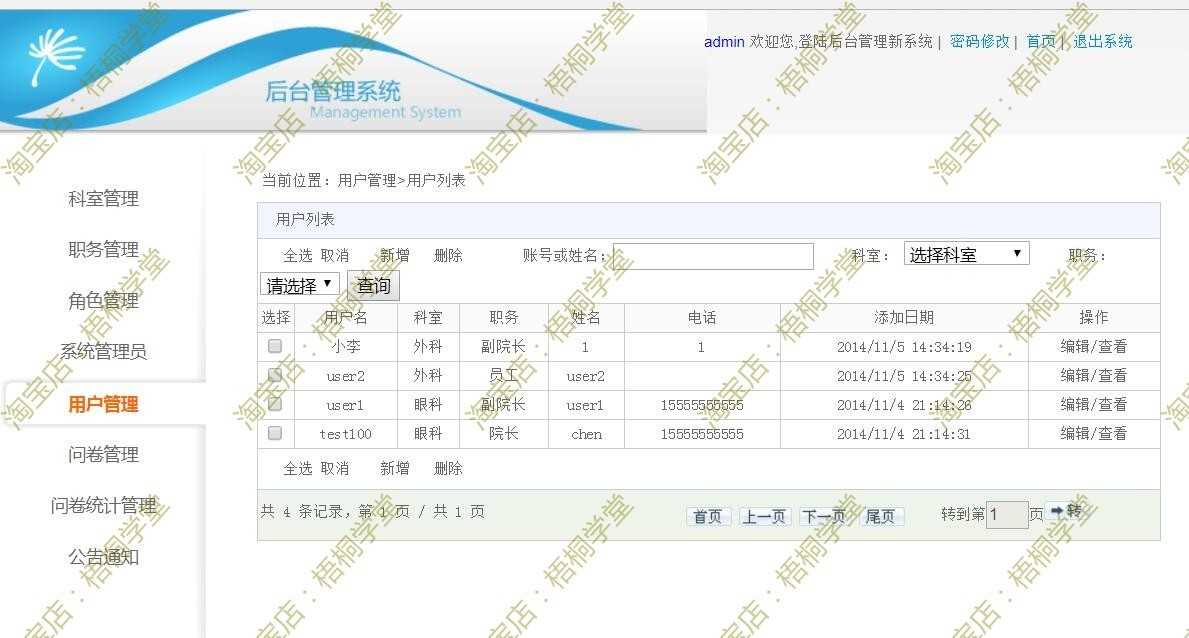The width and height of the screenshot is (1189, 638).
Task: Click the username cell test100
Action: point(346,434)
